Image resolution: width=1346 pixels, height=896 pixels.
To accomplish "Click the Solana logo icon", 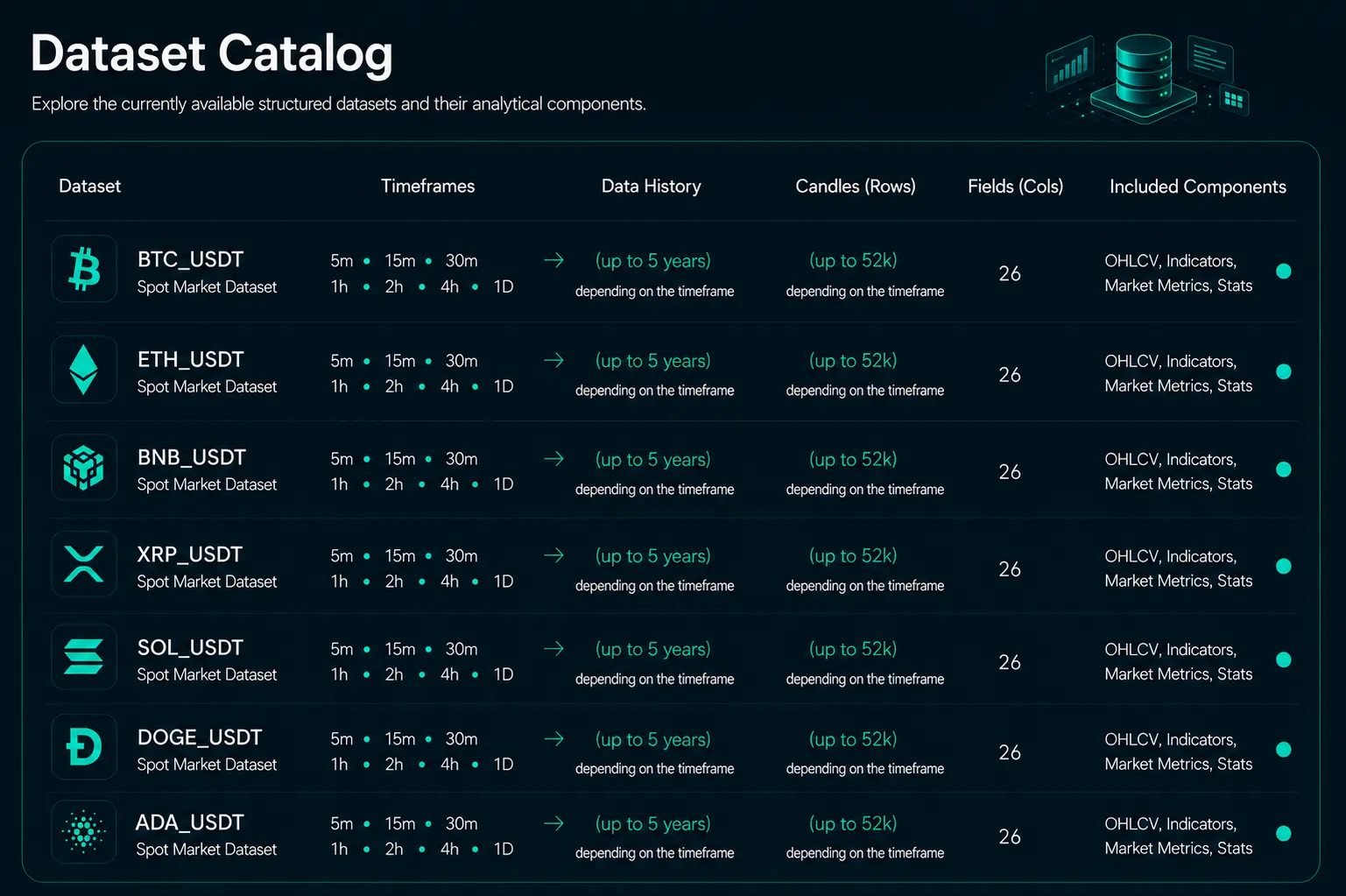I will 84,657.
